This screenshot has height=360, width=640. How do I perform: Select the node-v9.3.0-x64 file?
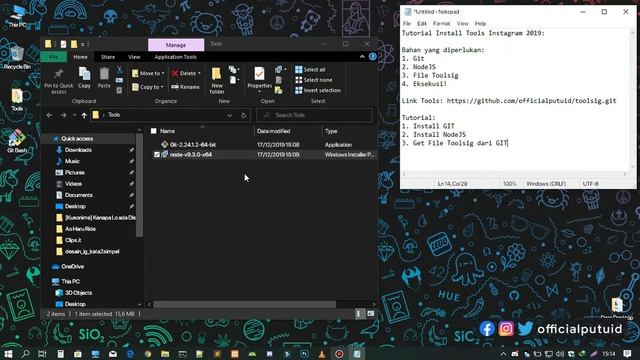point(191,155)
